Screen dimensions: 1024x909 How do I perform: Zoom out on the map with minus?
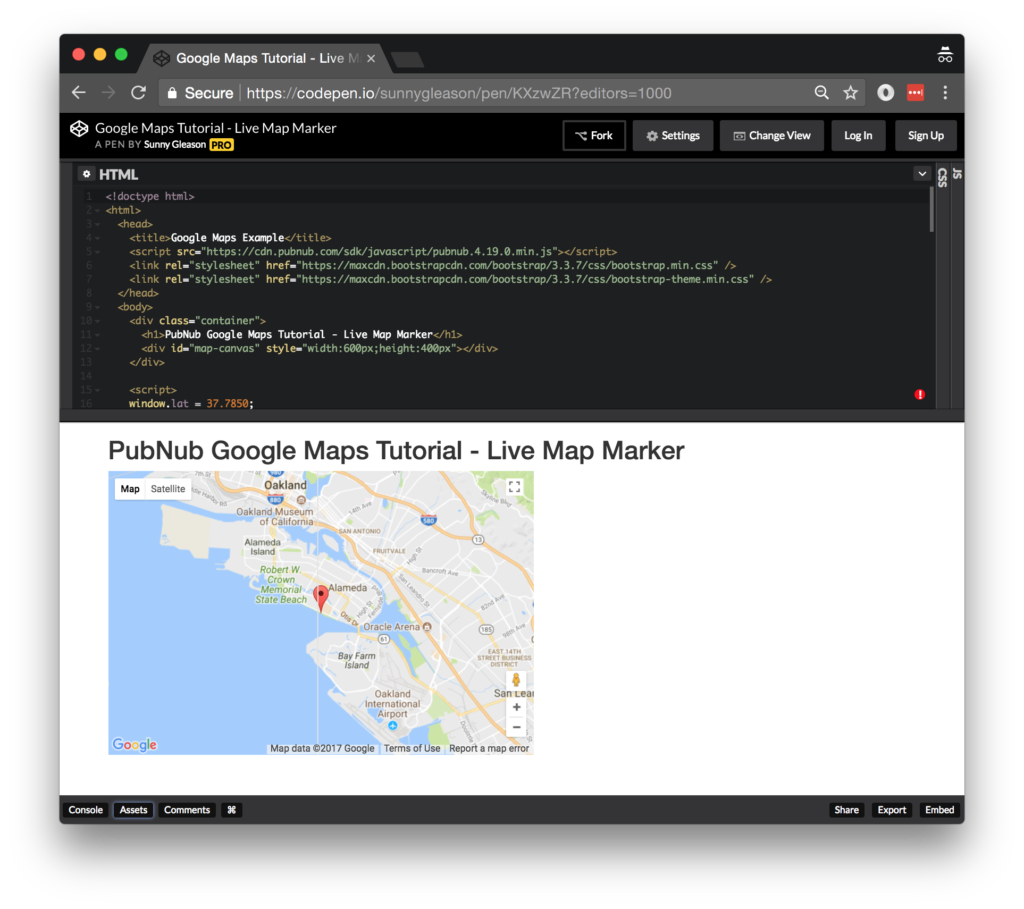(517, 727)
